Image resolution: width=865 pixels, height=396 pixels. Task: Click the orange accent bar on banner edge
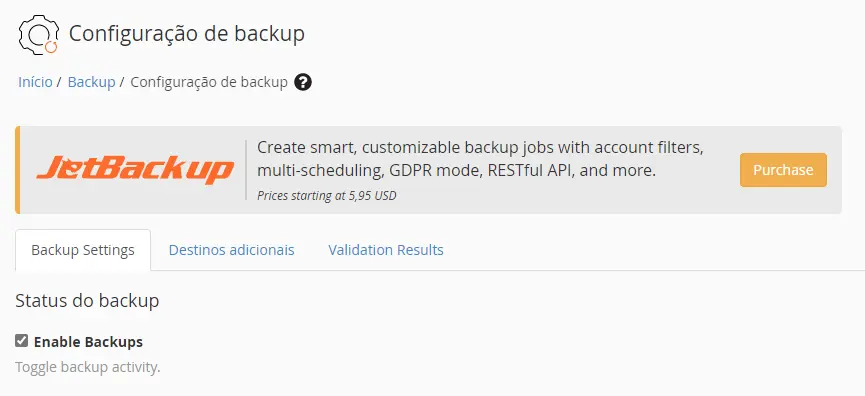[18, 170]
